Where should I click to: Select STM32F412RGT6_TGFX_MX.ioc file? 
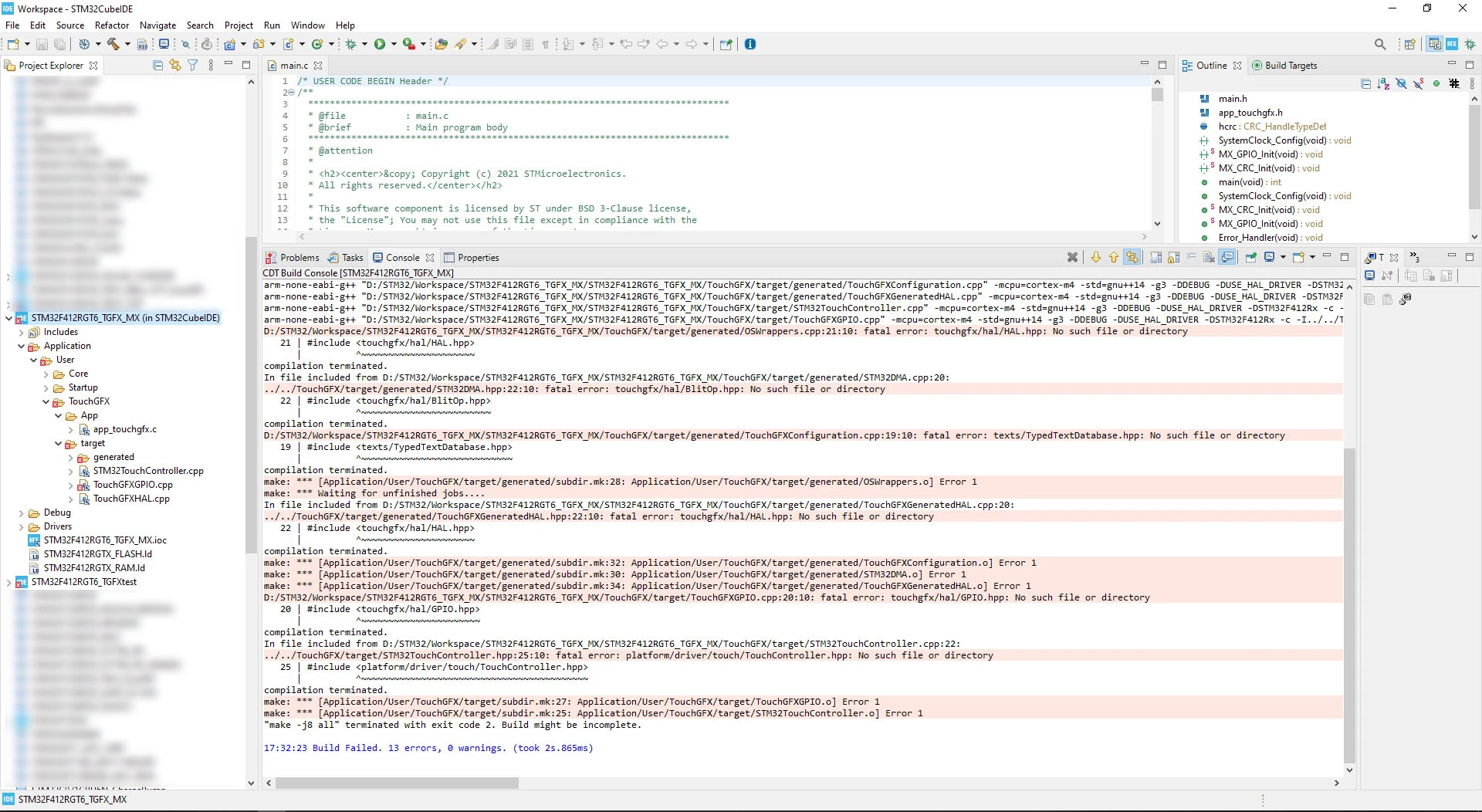click(105, 540)
